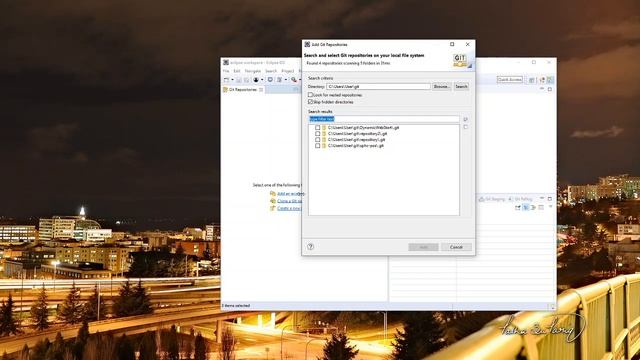Open the Project menu in Eclipse
The image size is (640, 360).
pyautogui.click(x=288, y=71)
